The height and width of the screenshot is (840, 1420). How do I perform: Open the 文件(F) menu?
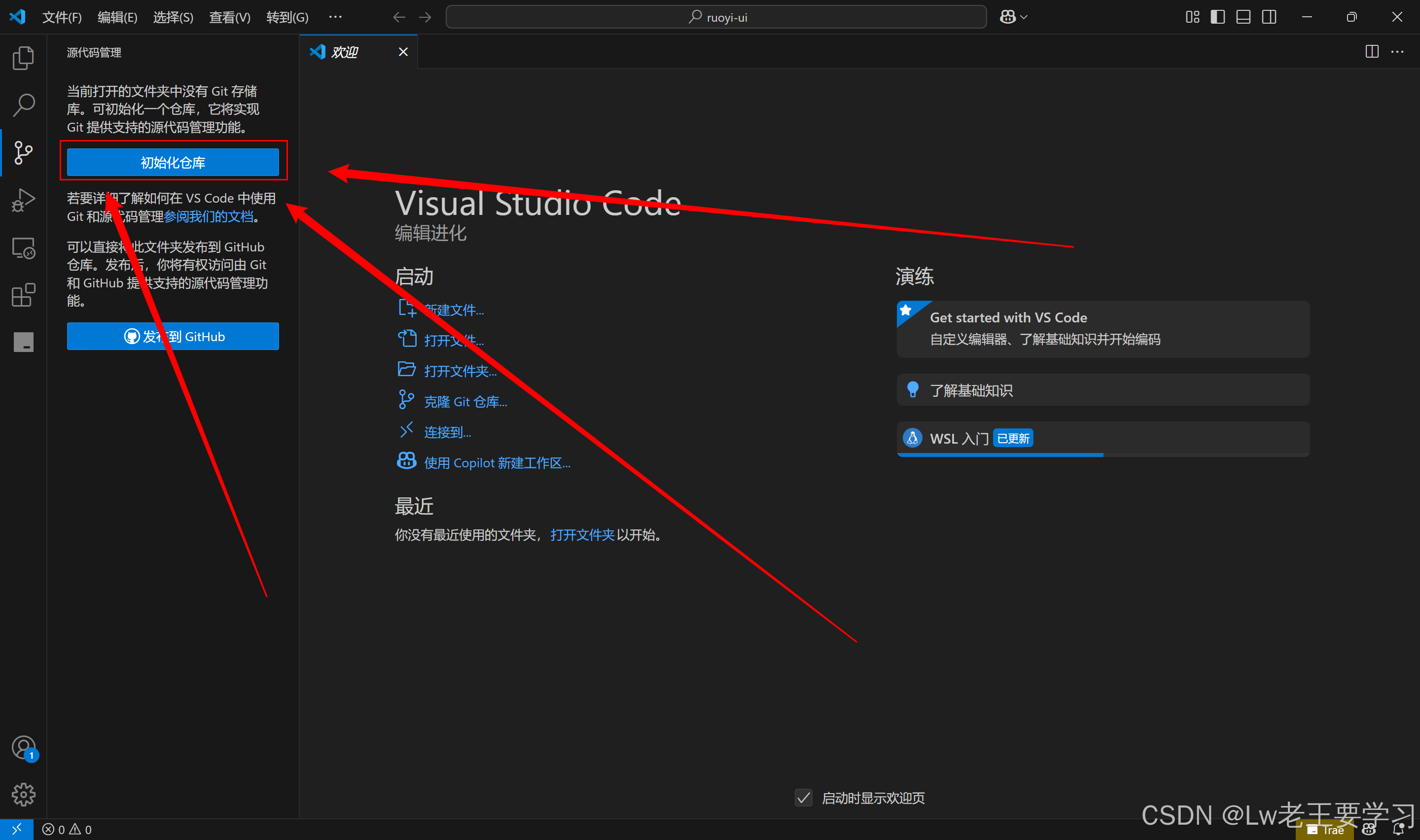62,17
